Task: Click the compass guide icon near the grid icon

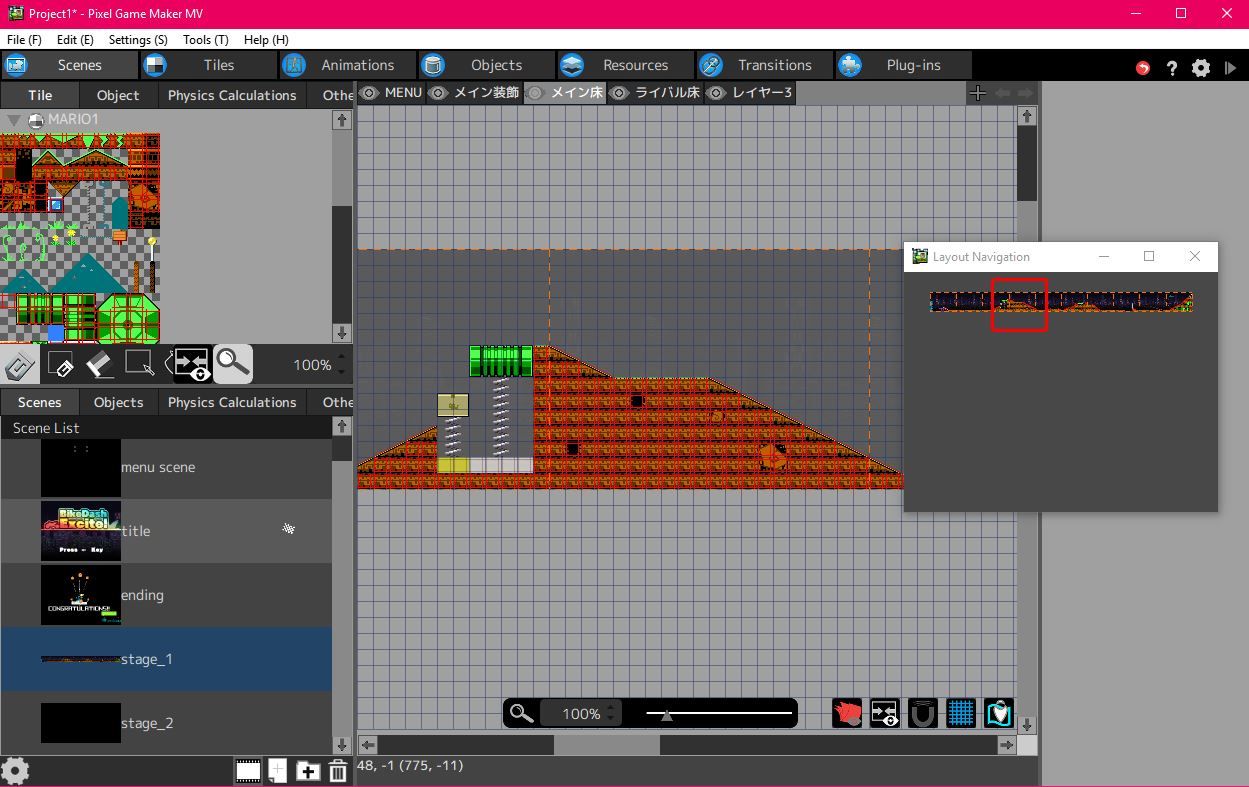Action: (x=998, y=713)
